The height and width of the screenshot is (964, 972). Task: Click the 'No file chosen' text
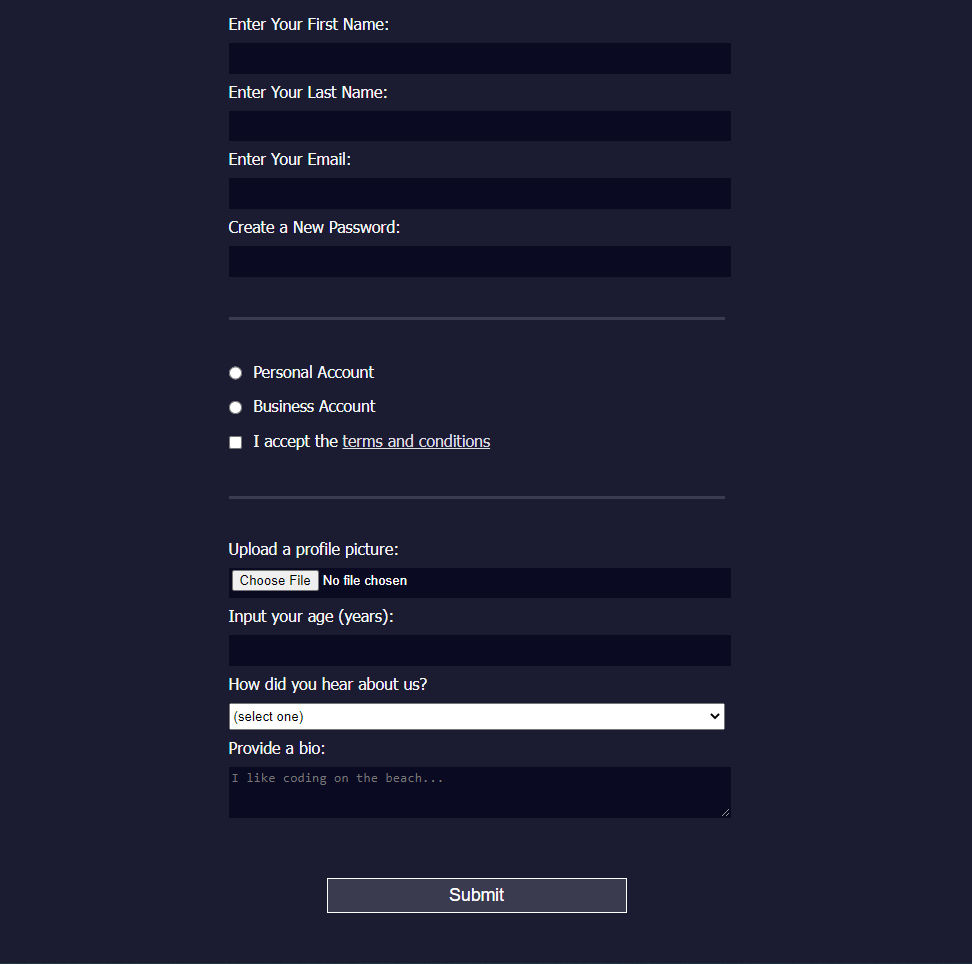[x=364, y=580]
